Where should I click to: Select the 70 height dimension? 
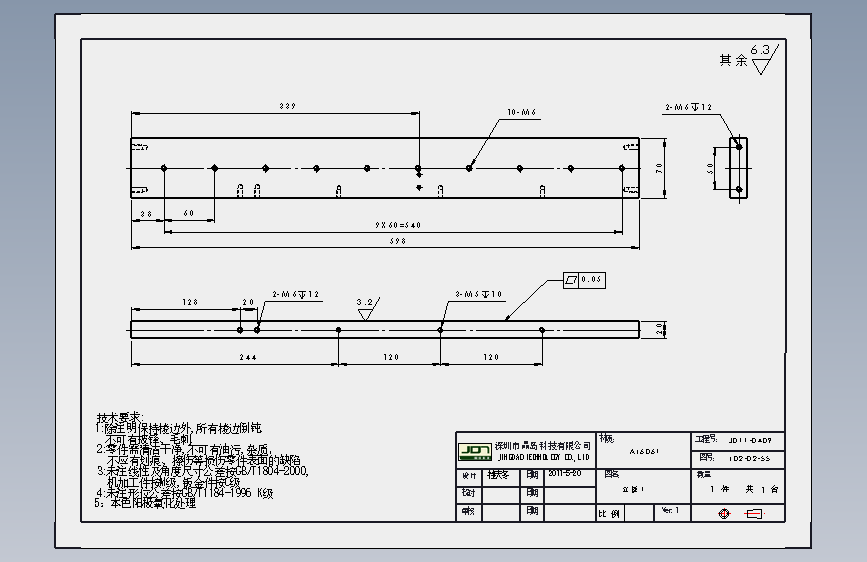[x=659, y=168]
